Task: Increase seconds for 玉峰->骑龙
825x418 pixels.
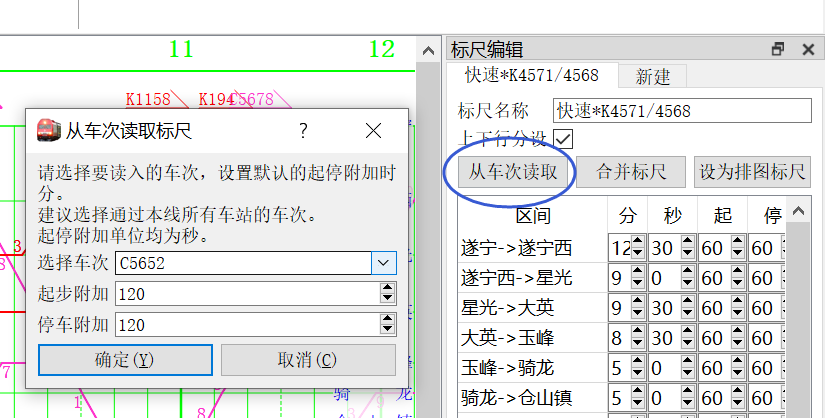Action: tap(688, 362)
